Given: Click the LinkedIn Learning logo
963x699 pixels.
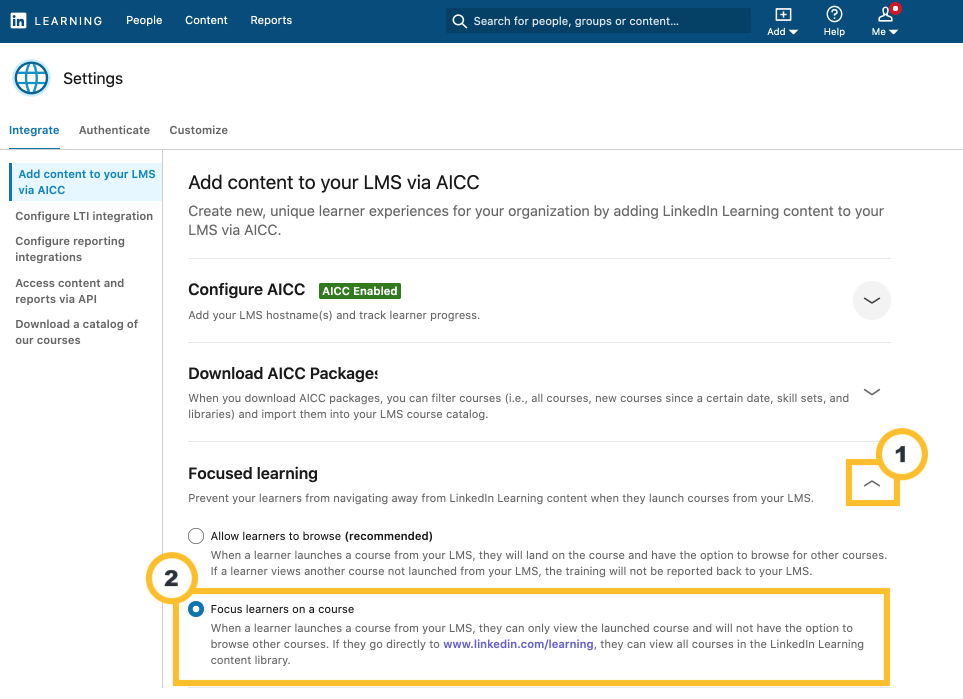Looking at the screenshot, I should pyautogui.click(x=56, y=20).
